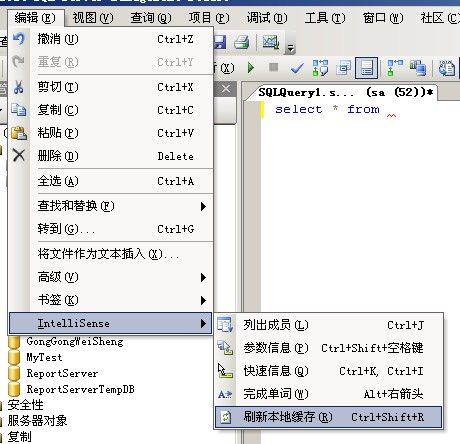Choose 复制(C) Ctrl+C menu entry
Viewport: 460px width, 444px height.
tap(112, 110)
